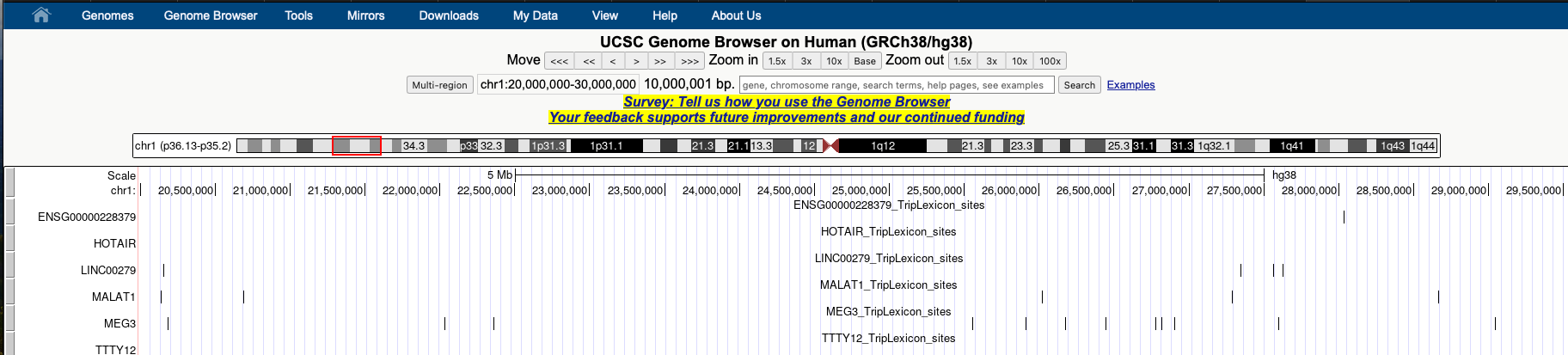The width and height of the screenshot is (1568, 355).
Task: Click the ENSG00000228379 track label
Action: pos(87,217)
